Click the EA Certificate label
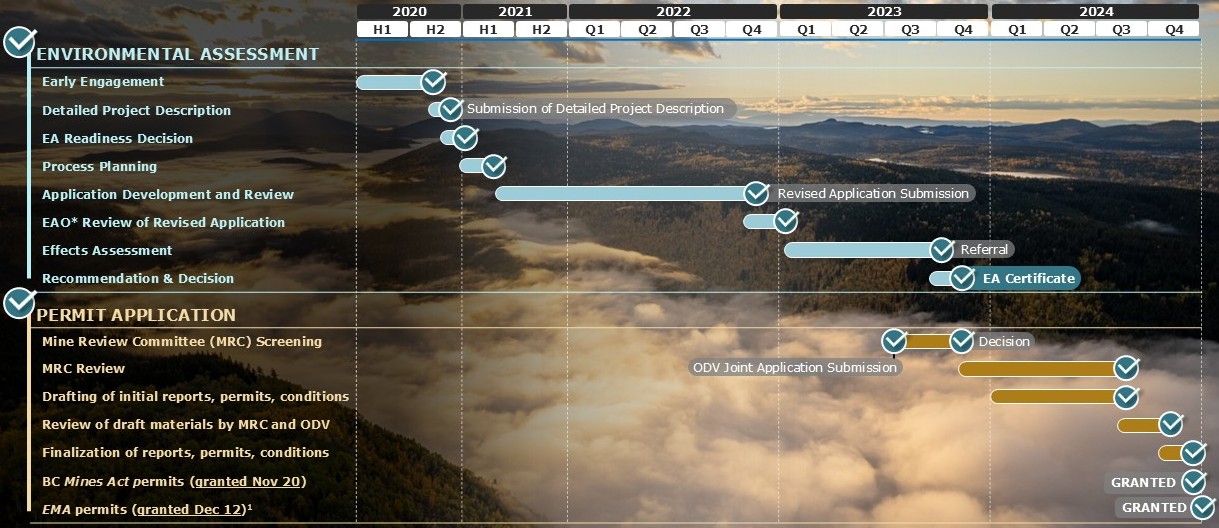 pos(1028,278)
